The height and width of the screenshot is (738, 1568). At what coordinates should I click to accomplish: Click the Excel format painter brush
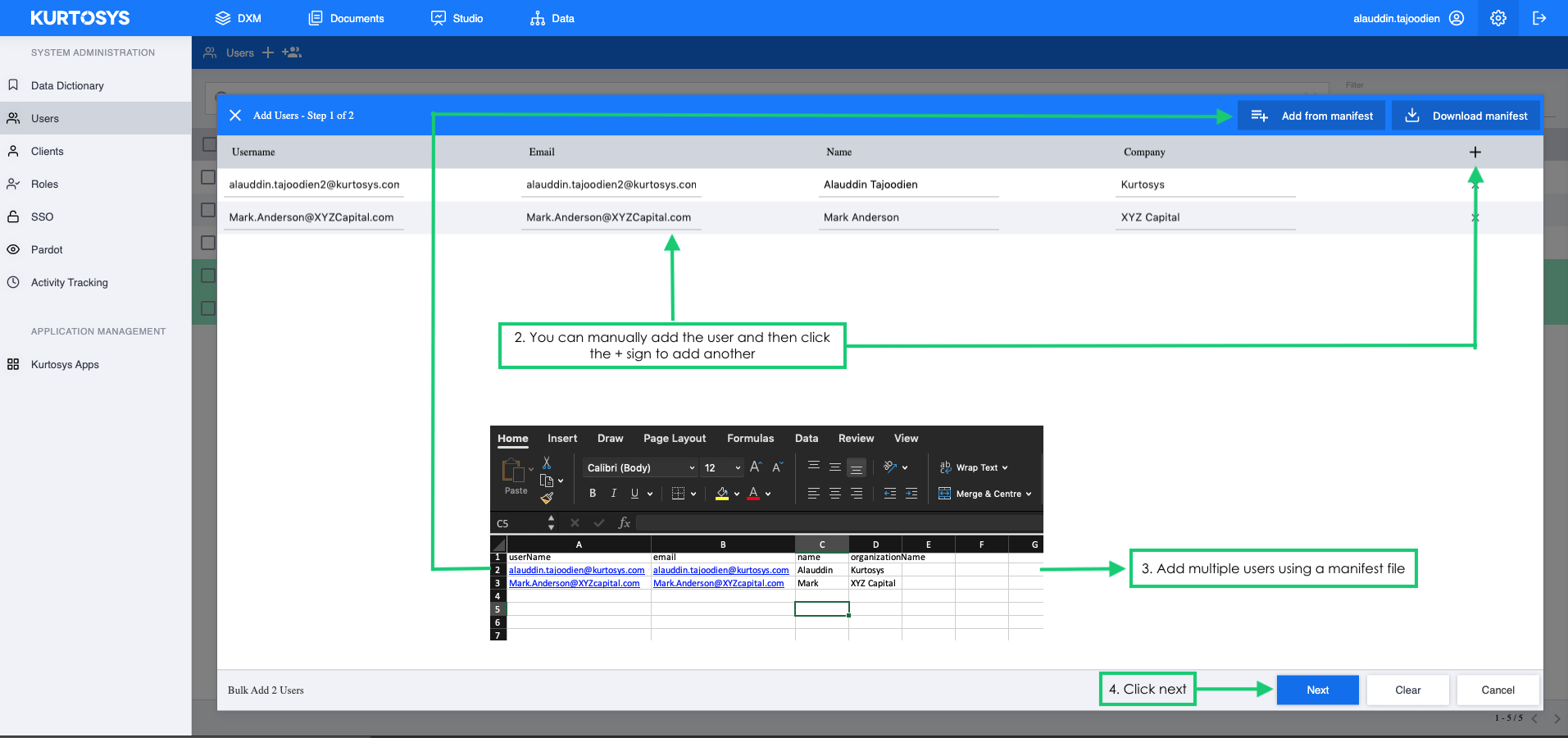tap(547, 498)
